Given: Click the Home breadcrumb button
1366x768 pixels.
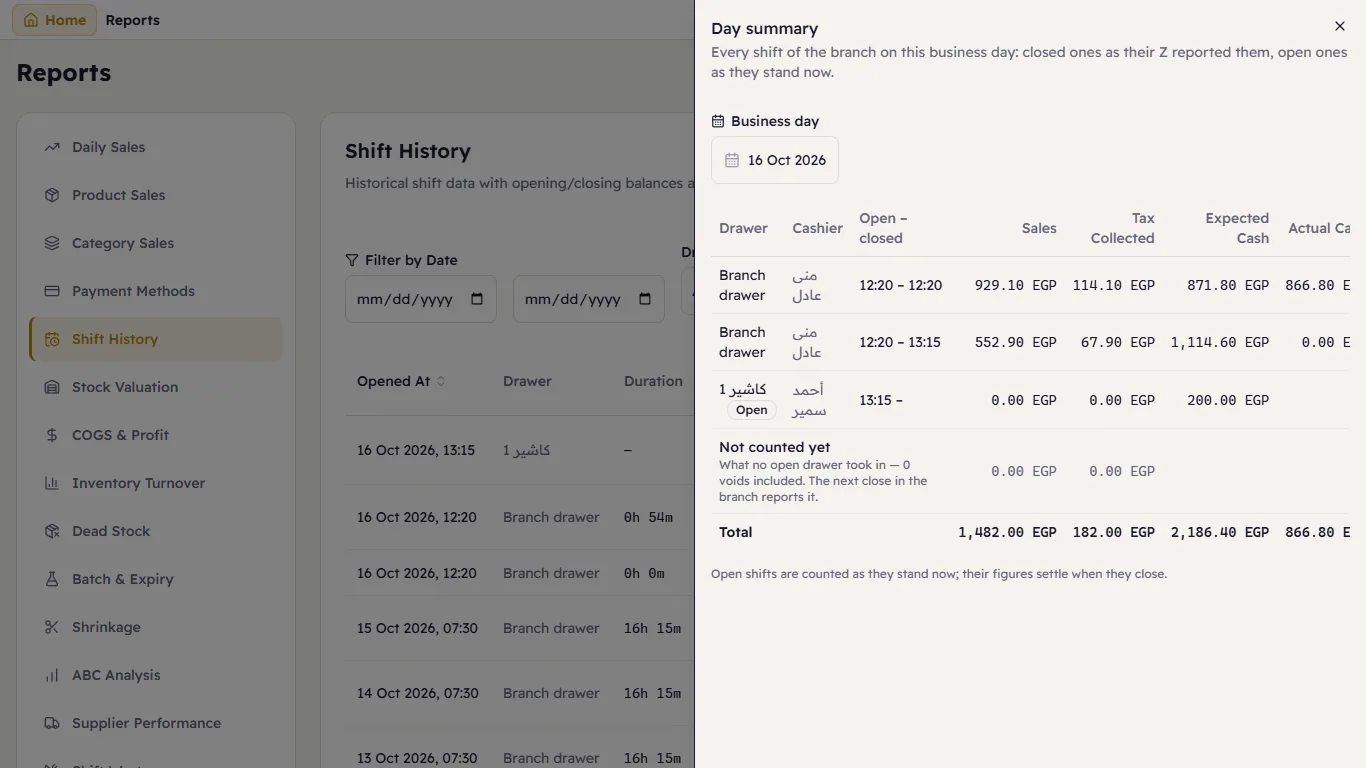Looking at the screenshot, I should click(54, 20).
